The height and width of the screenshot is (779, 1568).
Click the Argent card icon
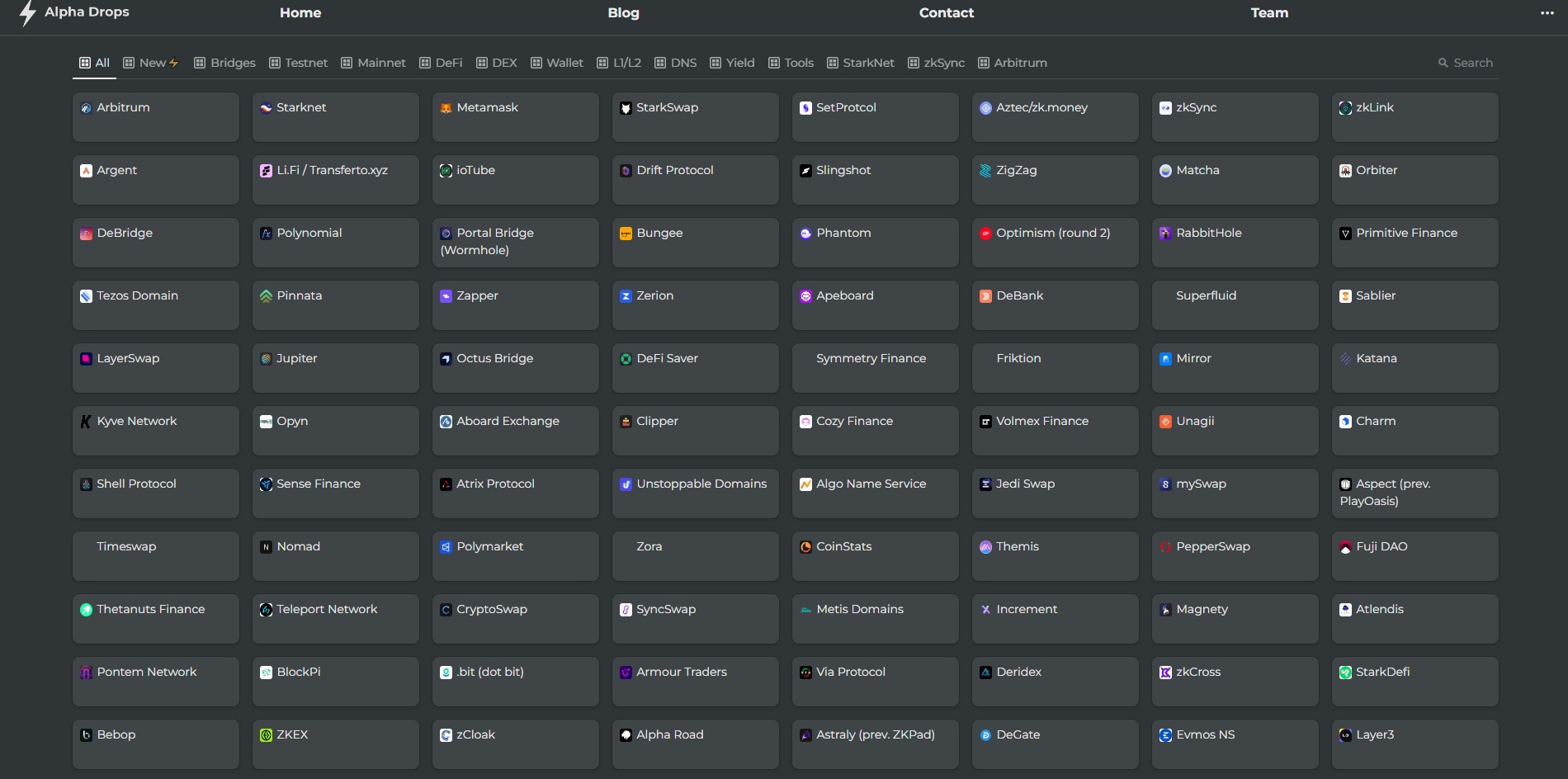[86, 171]
